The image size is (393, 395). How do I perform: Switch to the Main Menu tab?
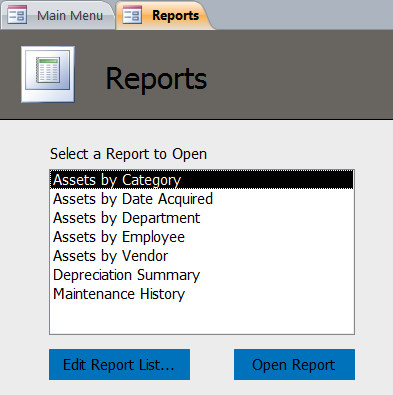click(58, 15)
